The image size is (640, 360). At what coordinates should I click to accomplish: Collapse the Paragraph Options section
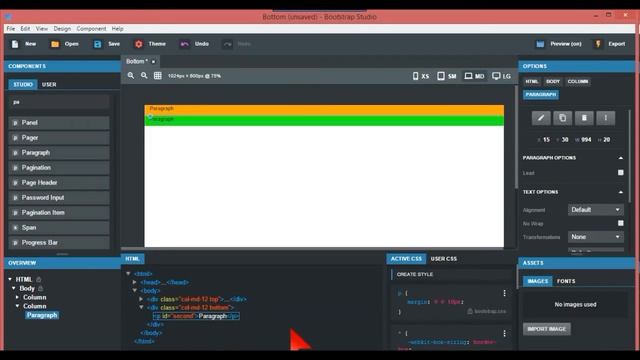(x=620, y=158)
